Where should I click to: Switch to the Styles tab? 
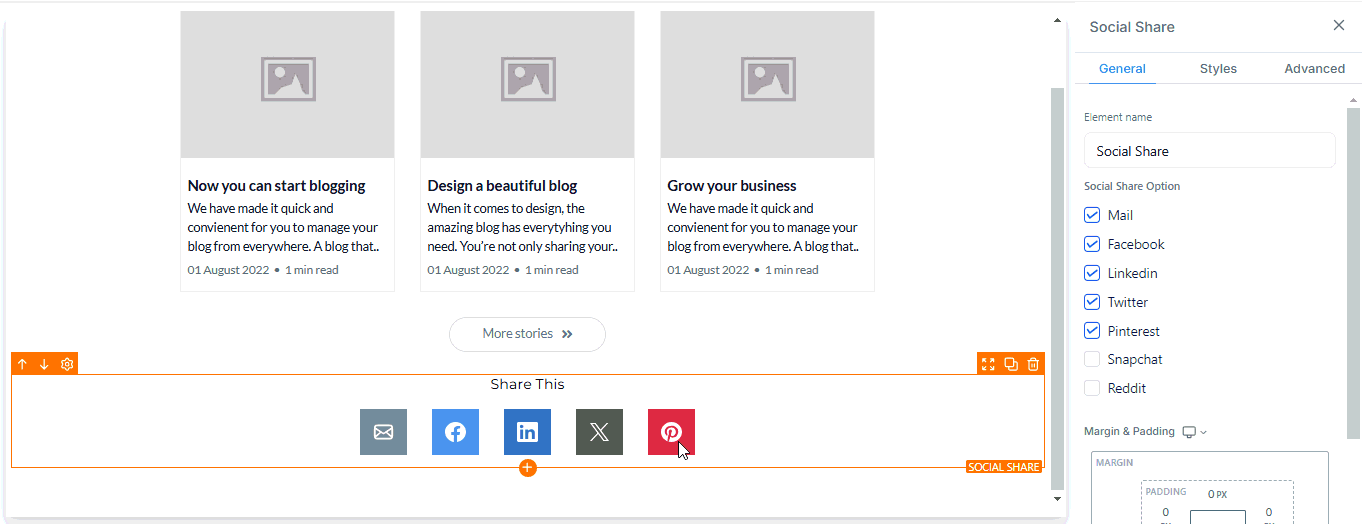pos(1218,69)
